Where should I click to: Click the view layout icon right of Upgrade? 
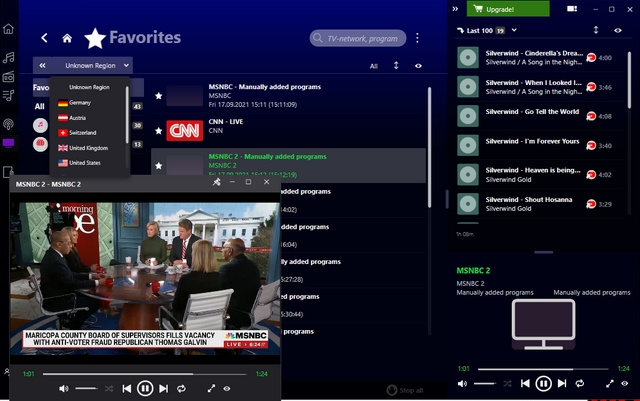point(572,9)
